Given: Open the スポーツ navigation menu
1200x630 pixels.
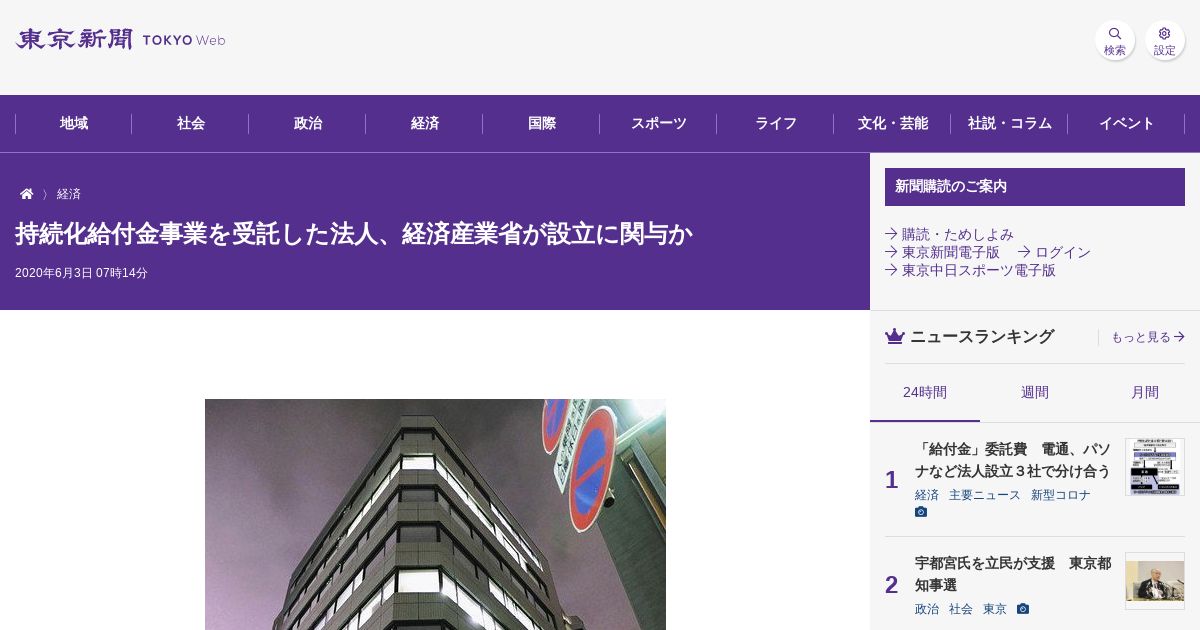Looking at the screenshot, I should [x=659, y=124].
